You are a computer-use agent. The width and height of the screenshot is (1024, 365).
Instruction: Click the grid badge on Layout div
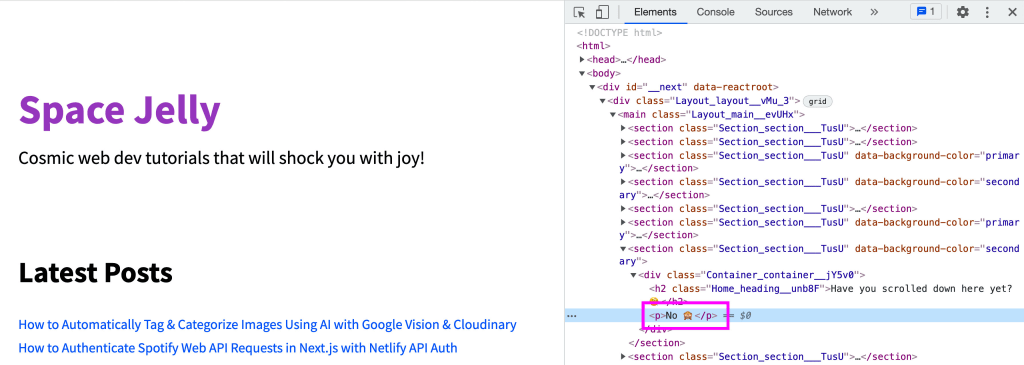pyautogui.click(x=818, y=101)
